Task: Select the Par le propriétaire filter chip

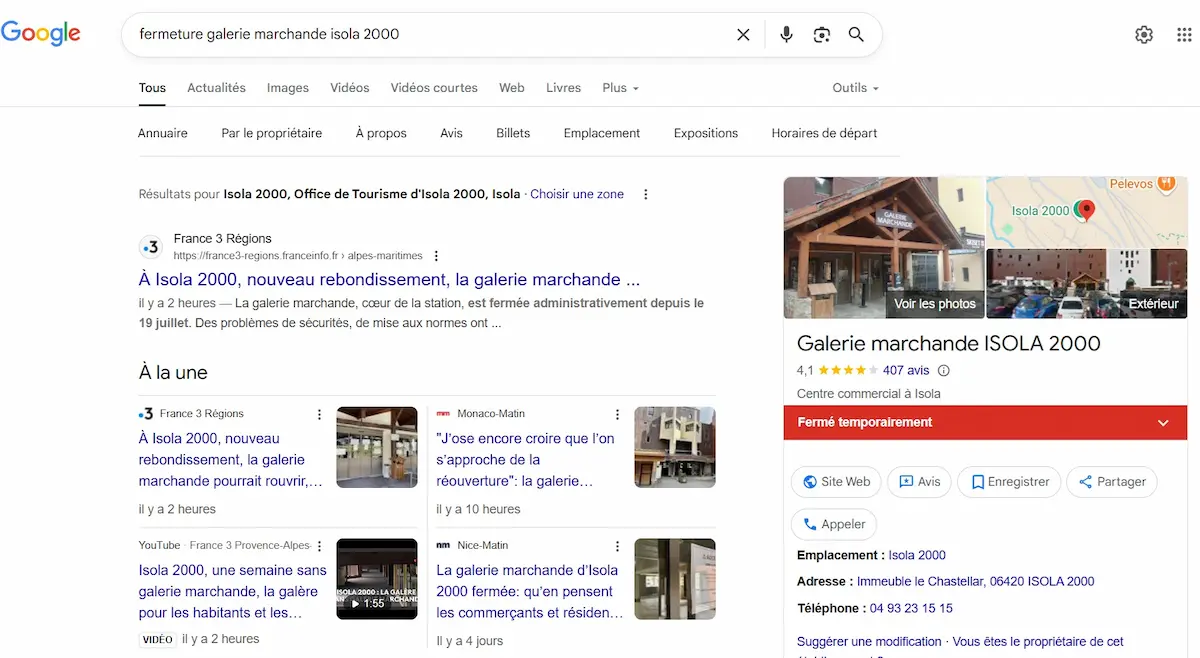Action: click(x=272, y=133)
